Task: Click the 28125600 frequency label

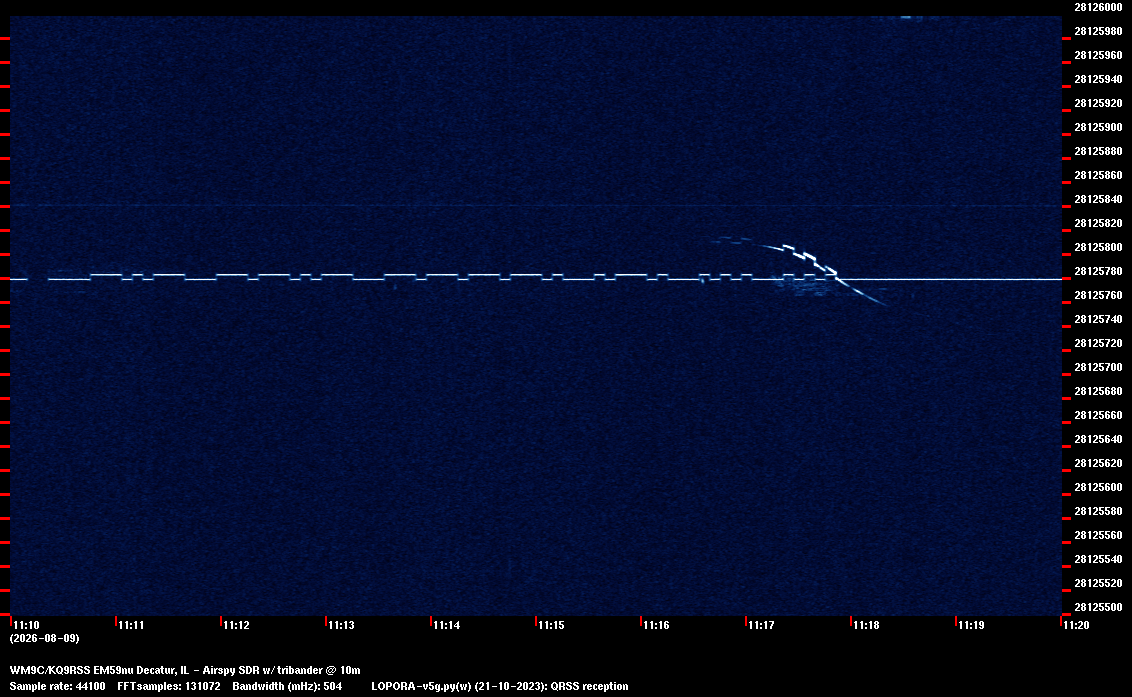Action: point(1098,487)
